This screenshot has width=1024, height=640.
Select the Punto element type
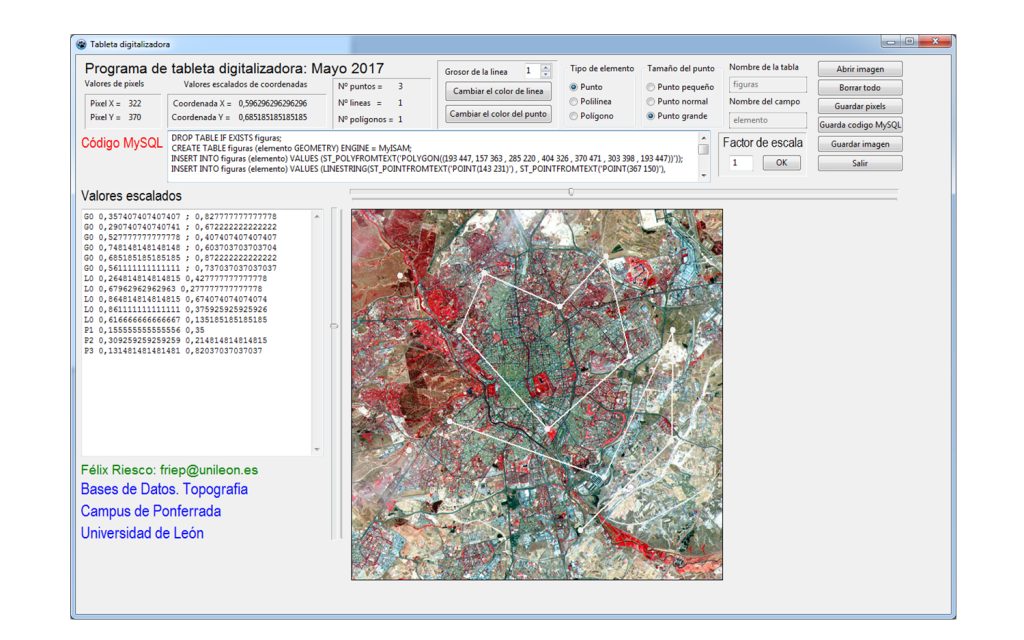click(574, 87)
